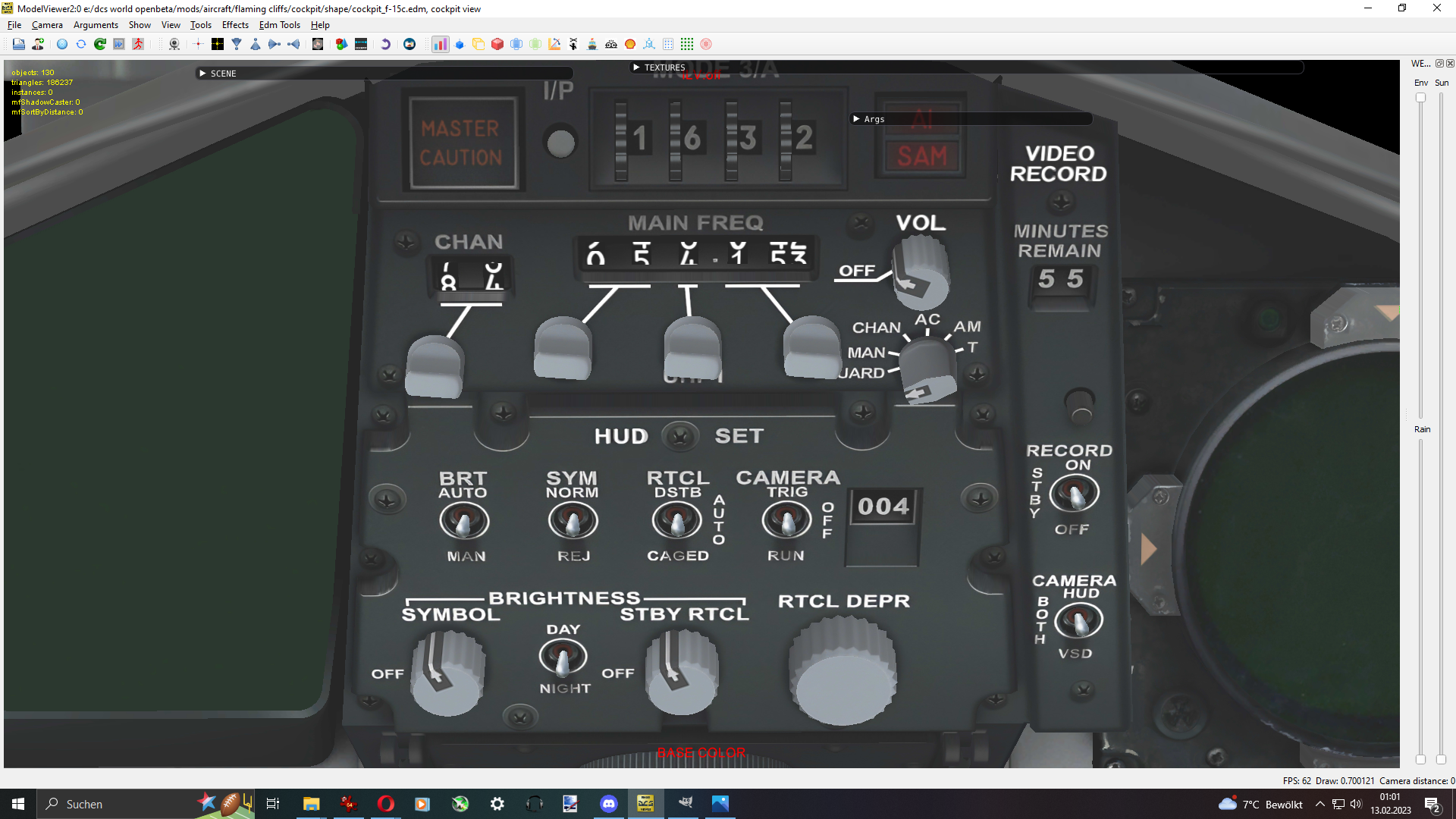Open the Show menu

140,25
